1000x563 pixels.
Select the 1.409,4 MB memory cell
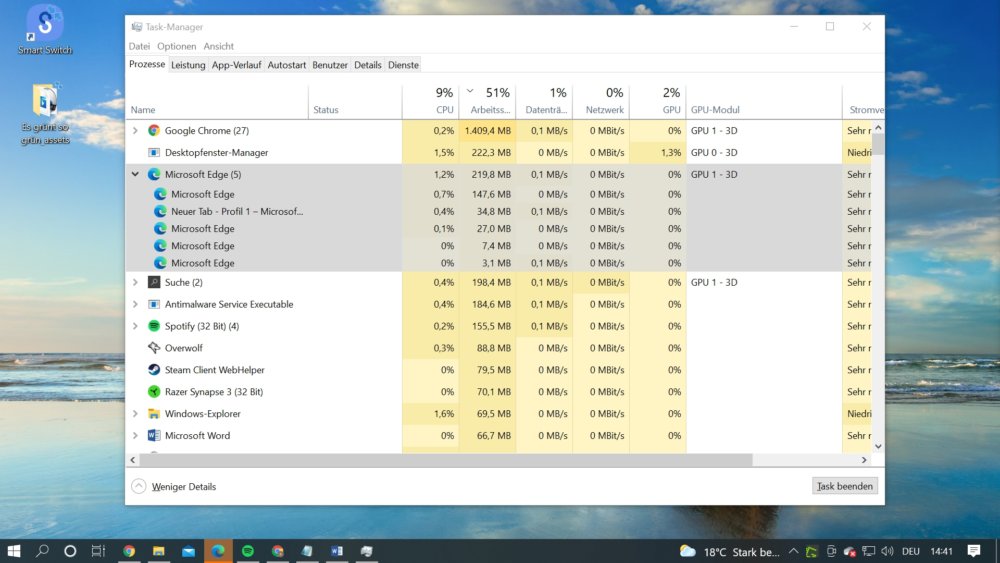(487, 130)
